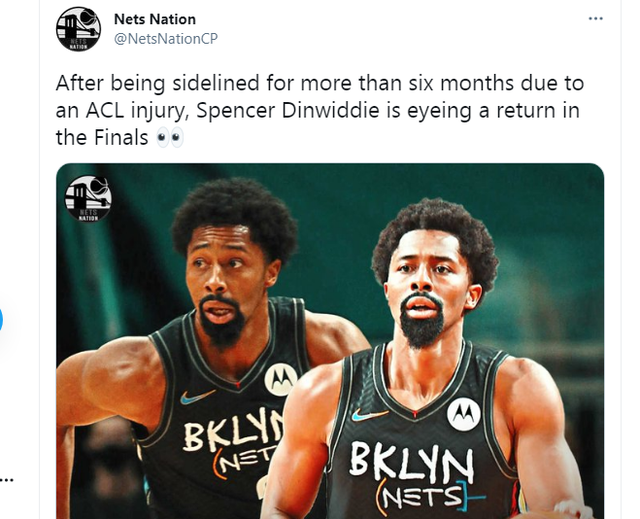Image resolution: width=640 pixels, height=519 pixels.
Task: Click the Nike swoosh on the right jersey
Action: coord(369,415)
